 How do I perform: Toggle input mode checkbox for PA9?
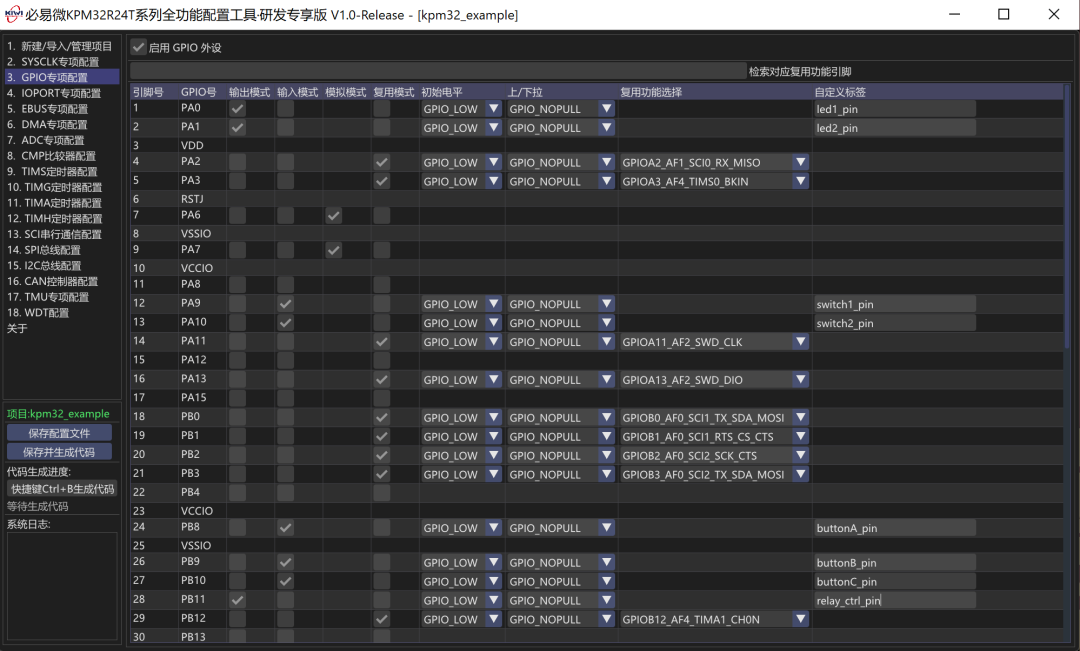[x=285, y=304]
